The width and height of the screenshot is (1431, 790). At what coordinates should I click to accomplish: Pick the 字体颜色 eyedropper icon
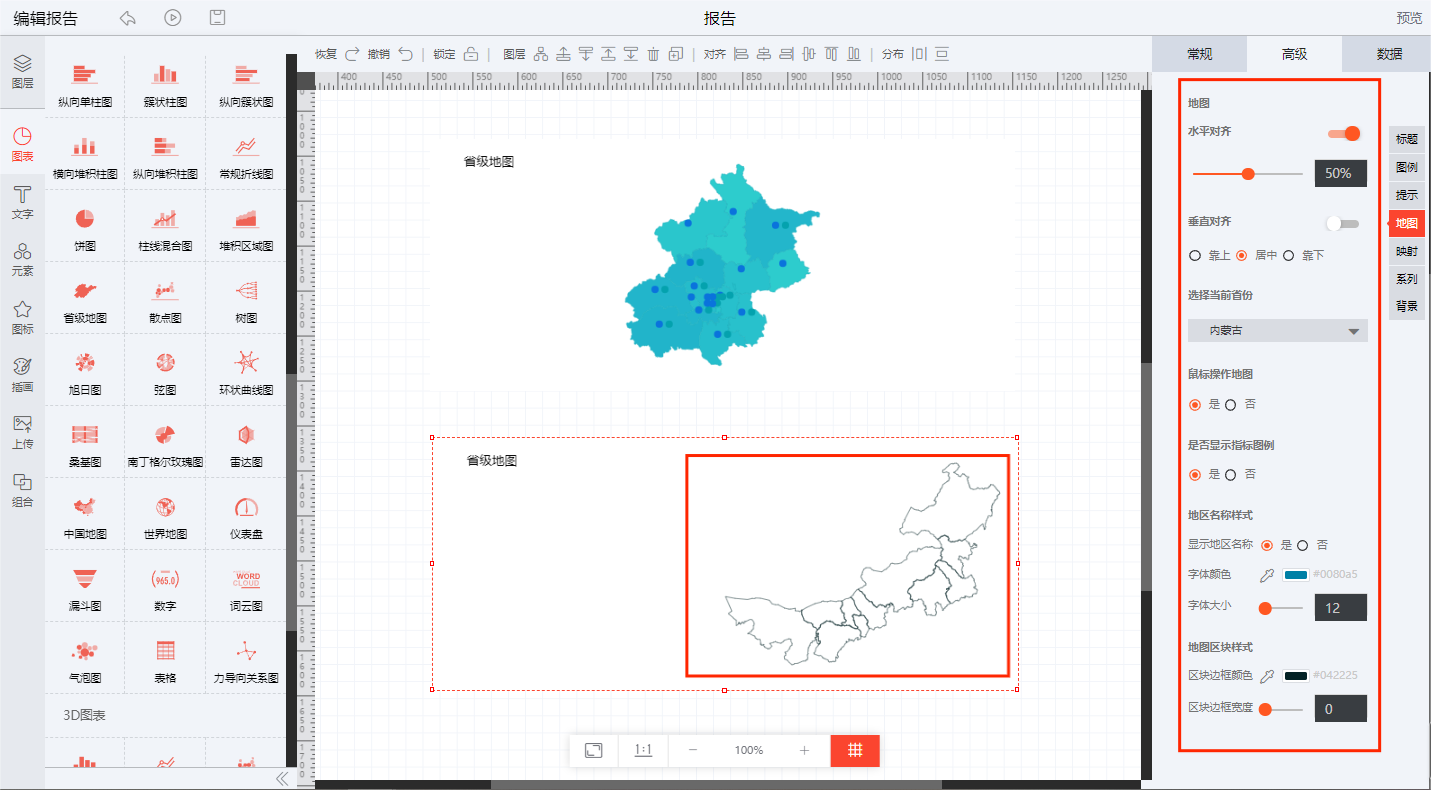[1267, 575]
